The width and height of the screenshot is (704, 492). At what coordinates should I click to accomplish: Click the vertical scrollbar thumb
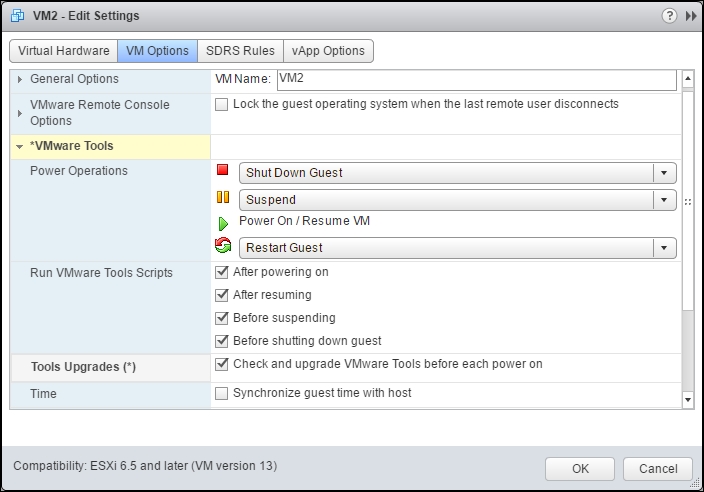pos(688,201)
